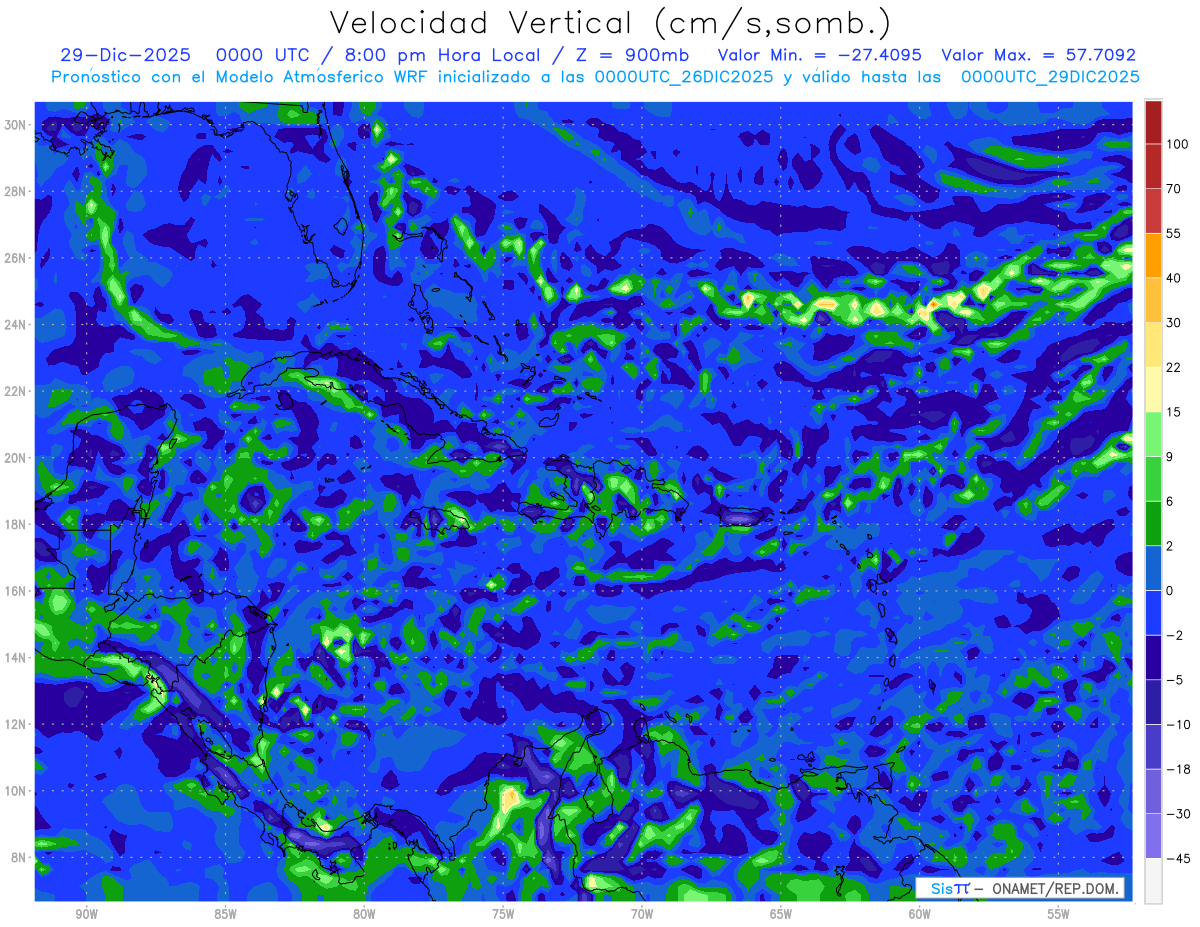Click the '60W' longitude label
This screenshot has height=927, width=1200.
(x=920, y=915)
